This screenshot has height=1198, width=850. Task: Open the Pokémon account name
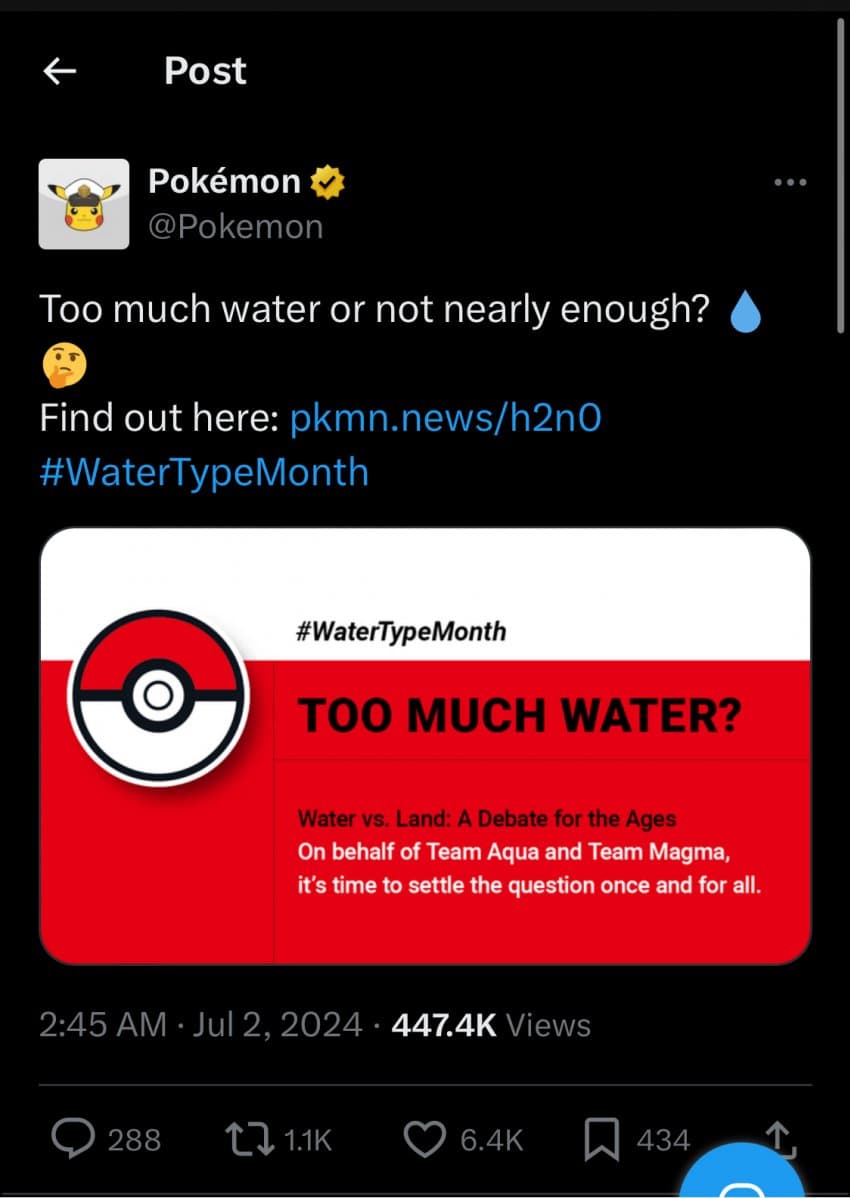[224, 181]
